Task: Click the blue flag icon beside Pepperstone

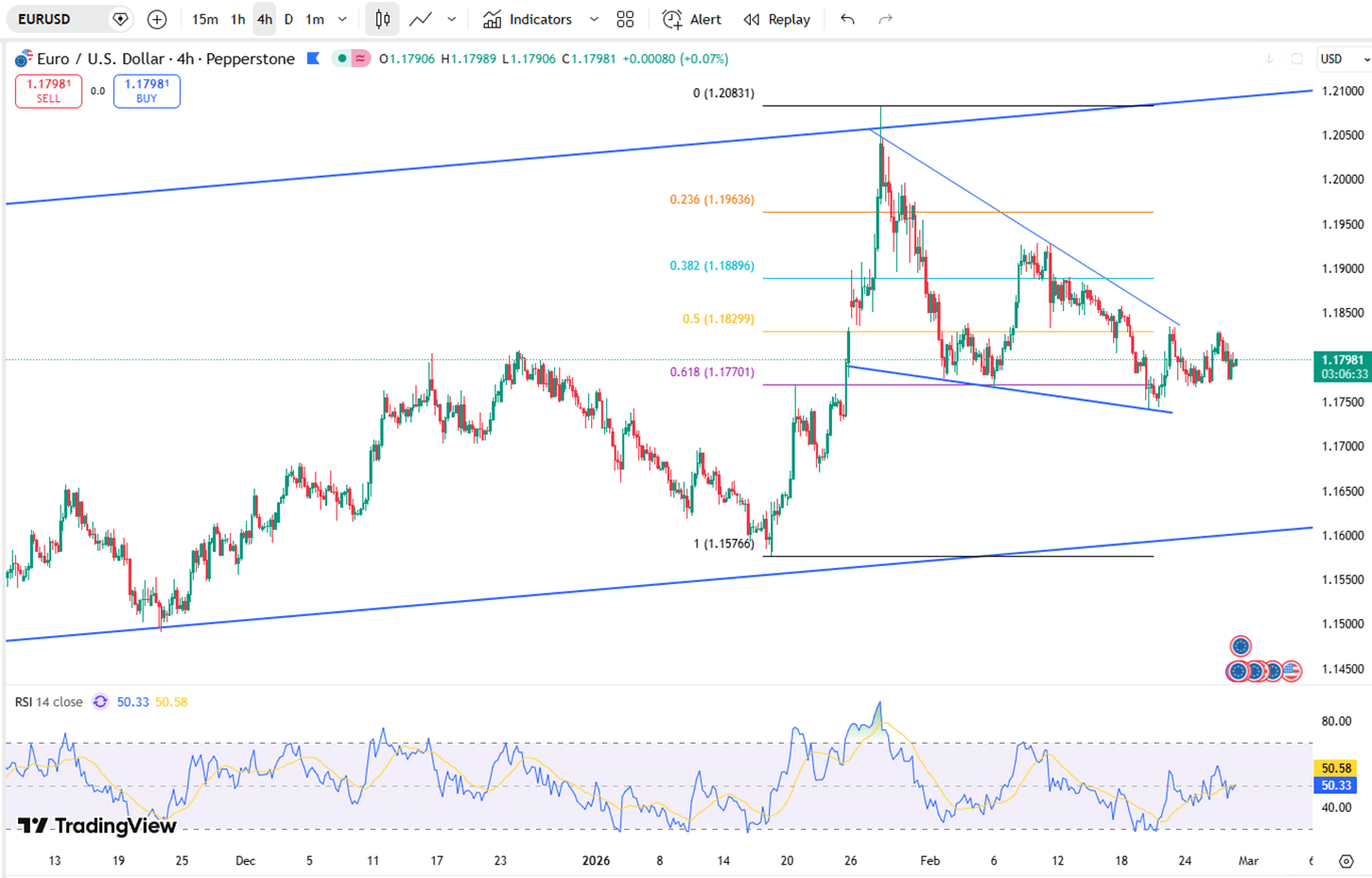Action: [314, 59]
